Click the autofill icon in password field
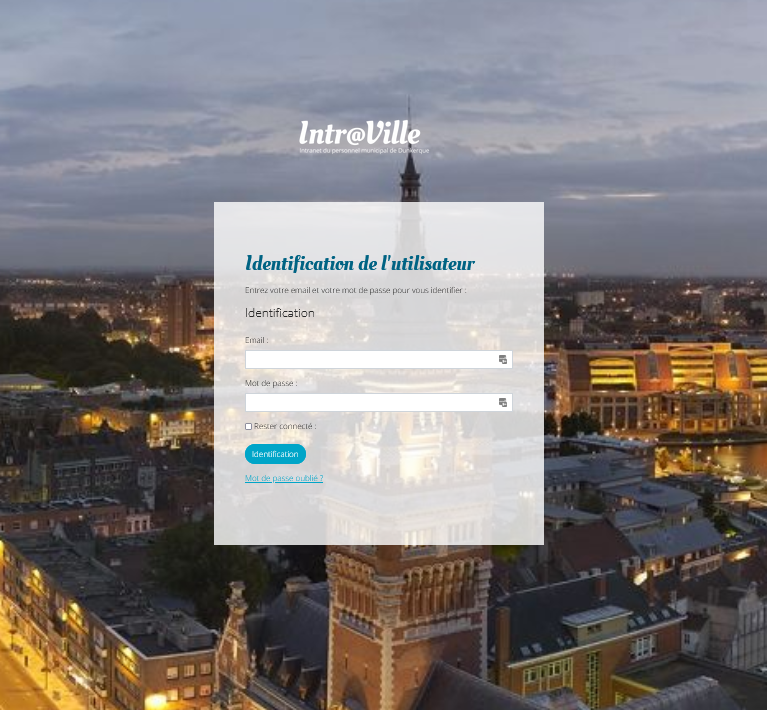767x710 pixels. click(x=502, y=403)
